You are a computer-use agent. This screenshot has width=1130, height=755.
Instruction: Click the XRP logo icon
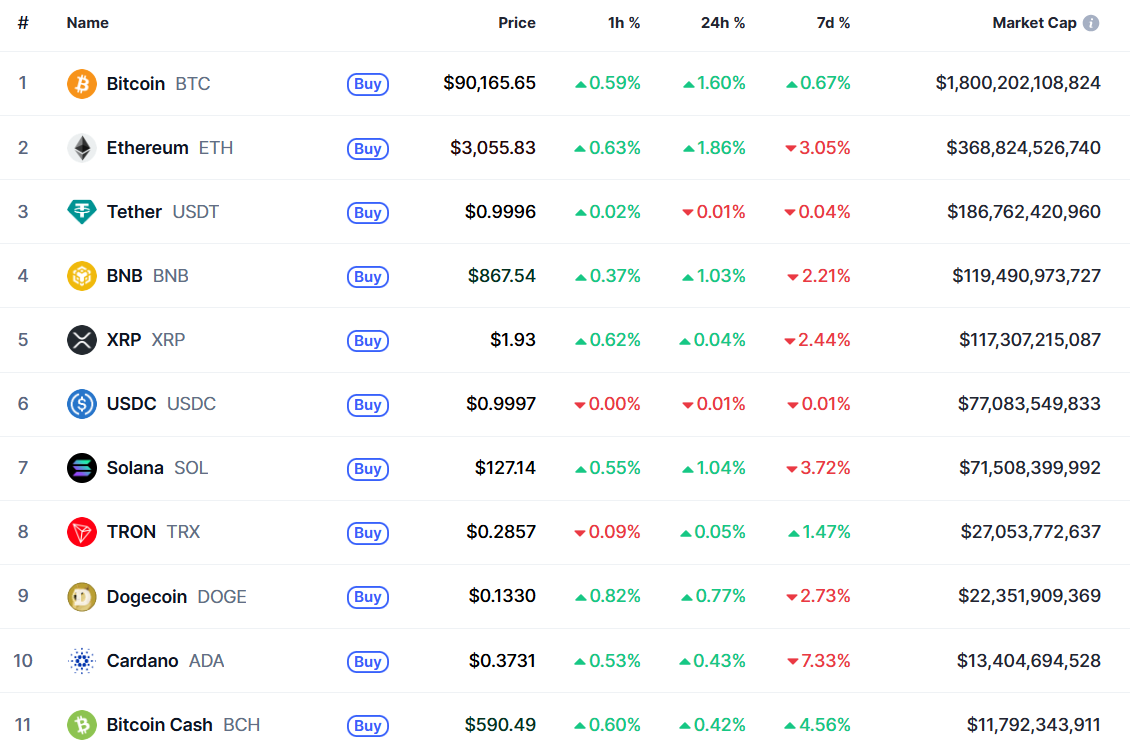coord(82,340)
